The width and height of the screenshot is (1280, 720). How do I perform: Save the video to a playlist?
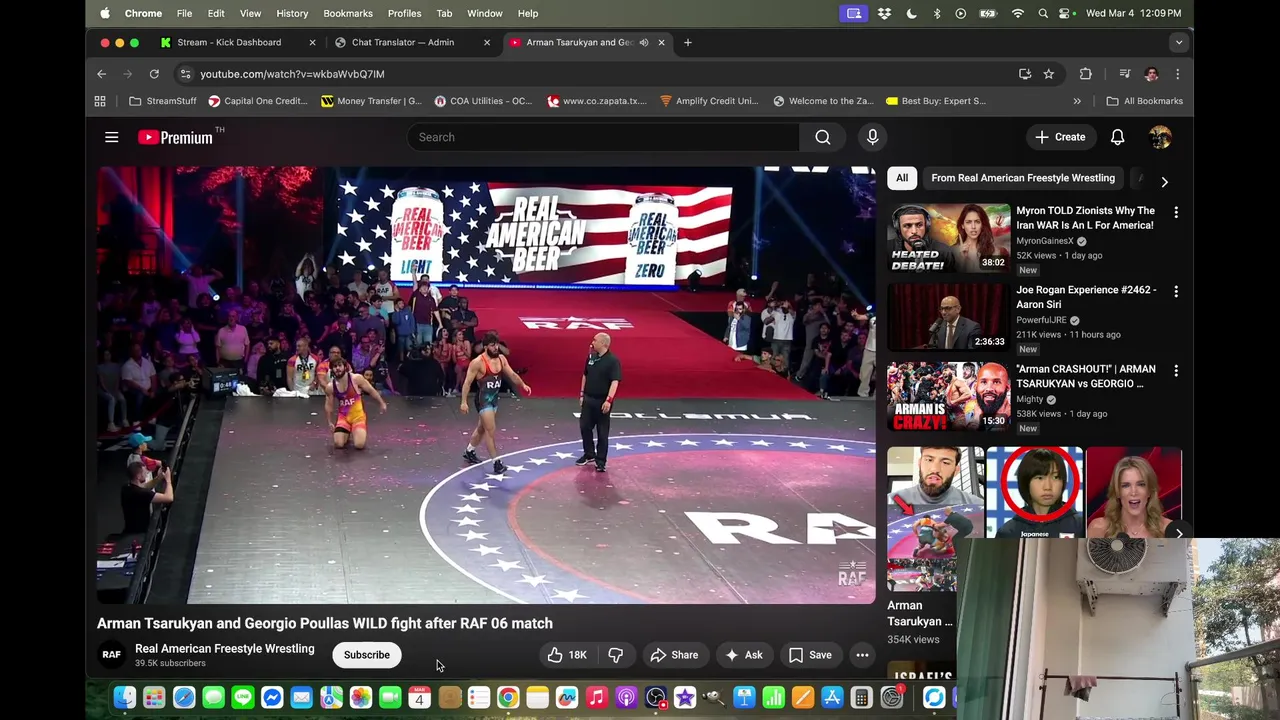810,655
